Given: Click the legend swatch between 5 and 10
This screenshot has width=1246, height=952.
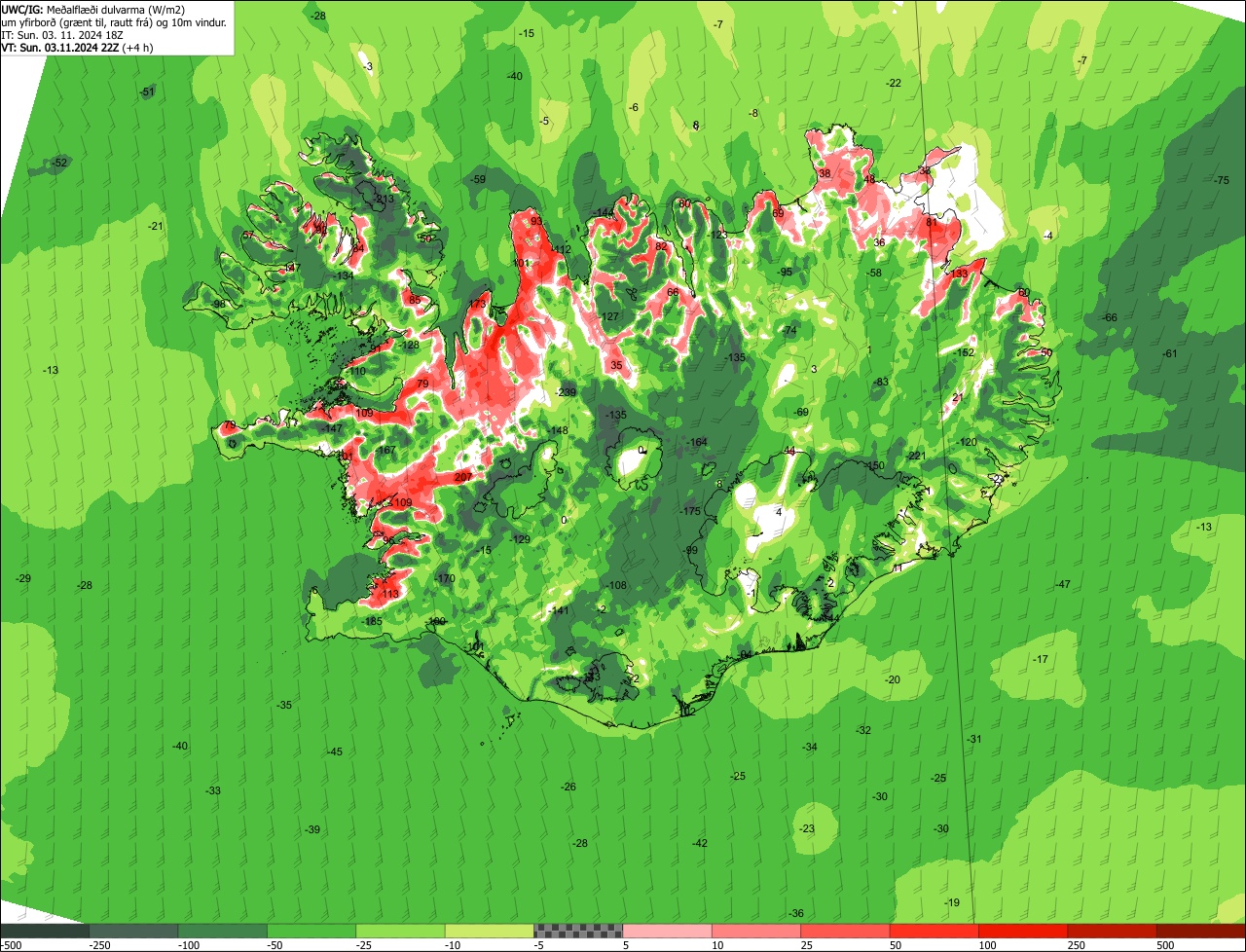Looking at the screenshot, I should [667, 931].
